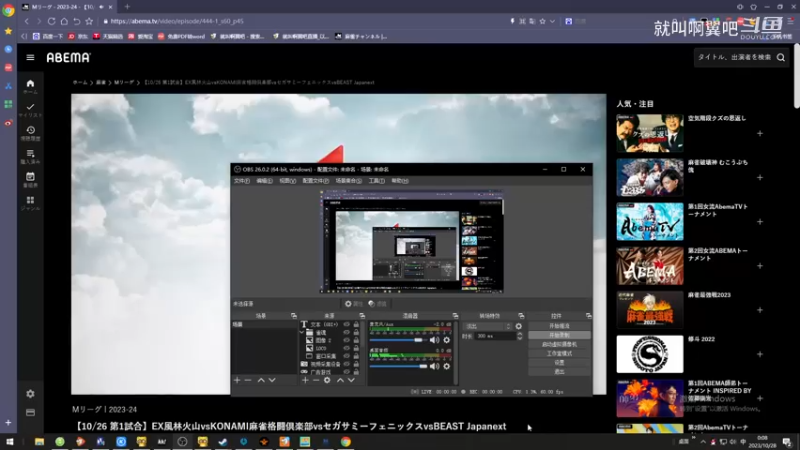The width and height of the screenshot is (800, 450).
Task: Mute the 桌面音频 audio channel
Action: pyautogui.click(x=434, y=366)
